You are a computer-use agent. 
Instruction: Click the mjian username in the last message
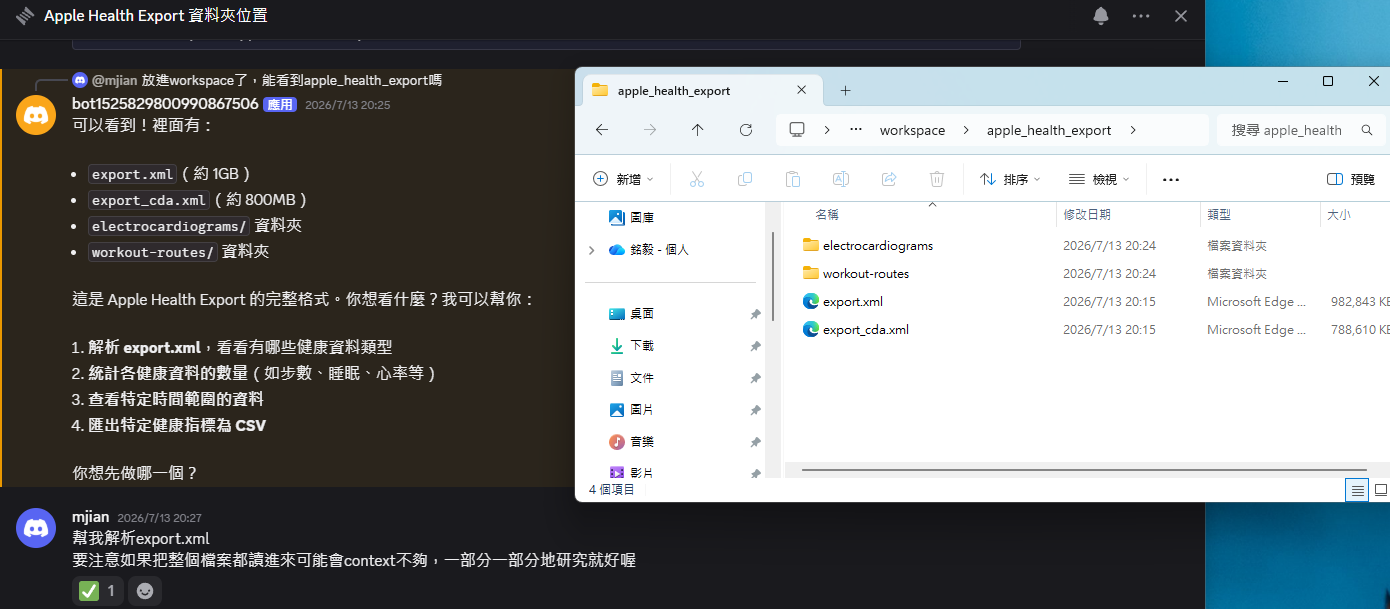click(x=90, y=517)
